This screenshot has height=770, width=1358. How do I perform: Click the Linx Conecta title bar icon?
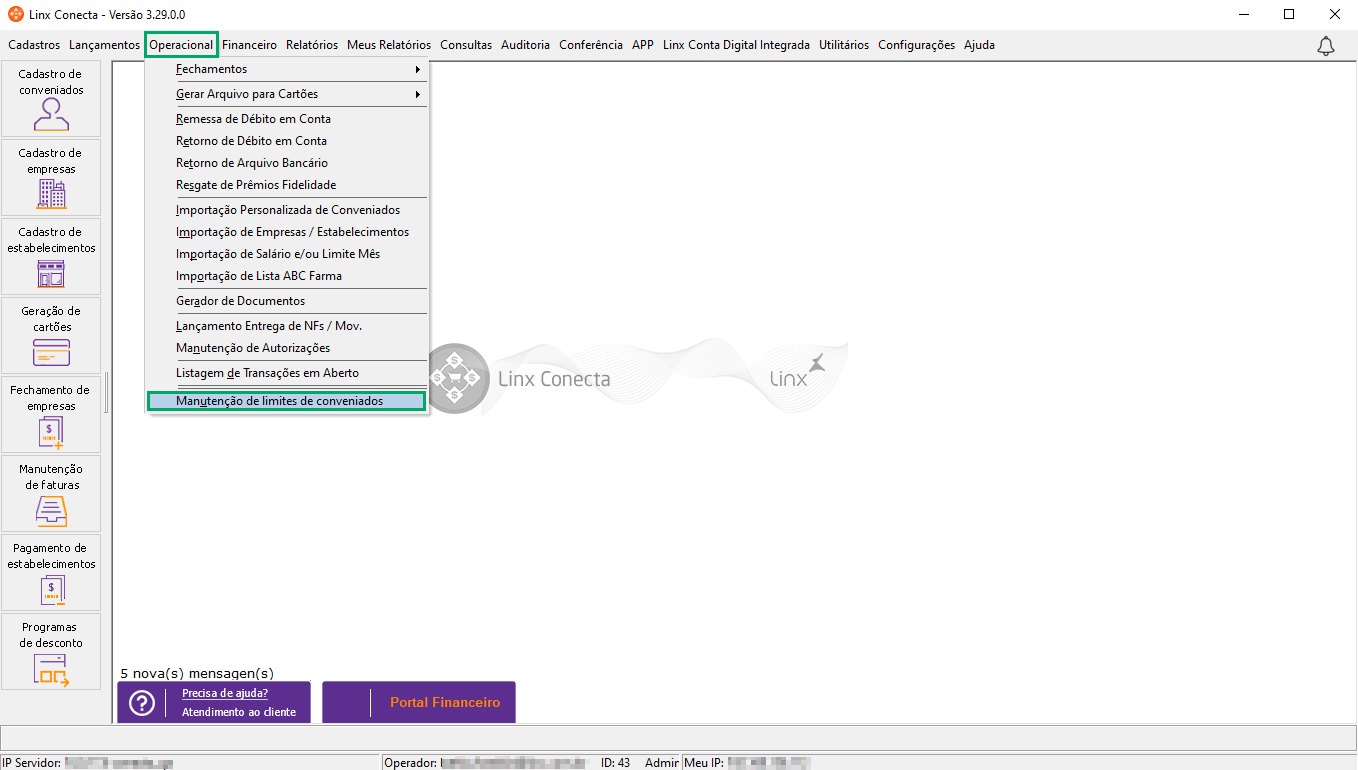[x=15, y=14]
